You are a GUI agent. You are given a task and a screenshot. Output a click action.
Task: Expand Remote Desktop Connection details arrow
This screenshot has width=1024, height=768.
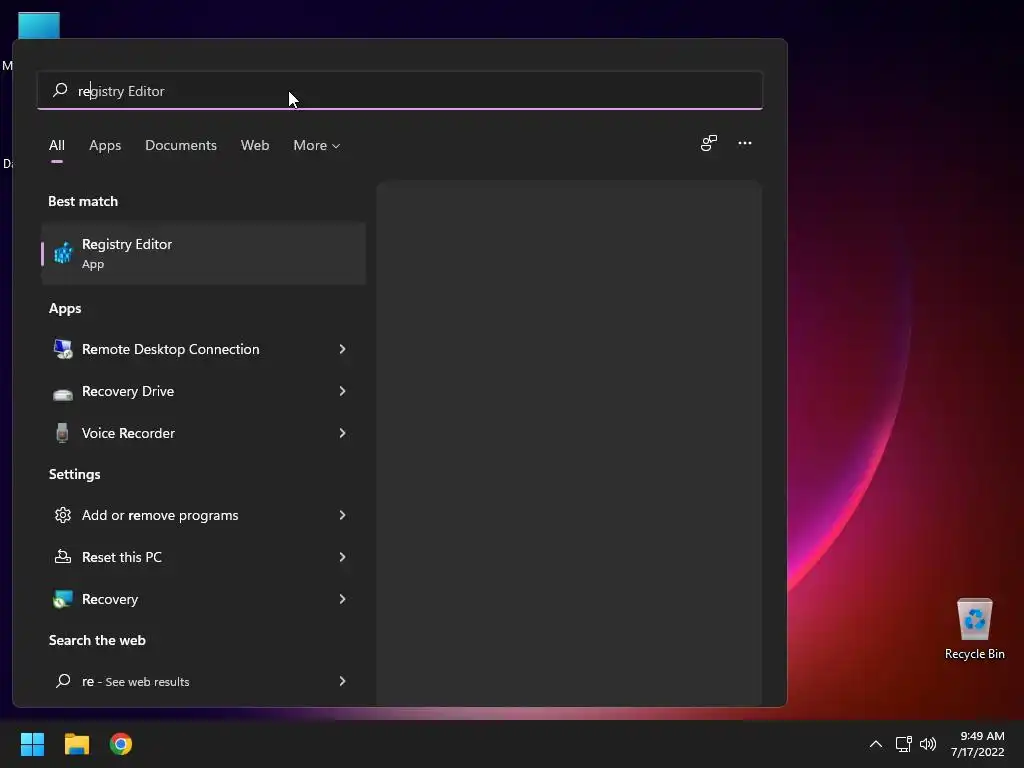pos(342,349)
